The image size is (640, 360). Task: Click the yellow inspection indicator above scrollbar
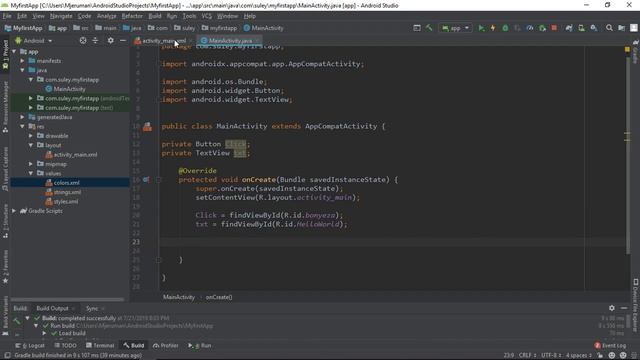(627, 49)
